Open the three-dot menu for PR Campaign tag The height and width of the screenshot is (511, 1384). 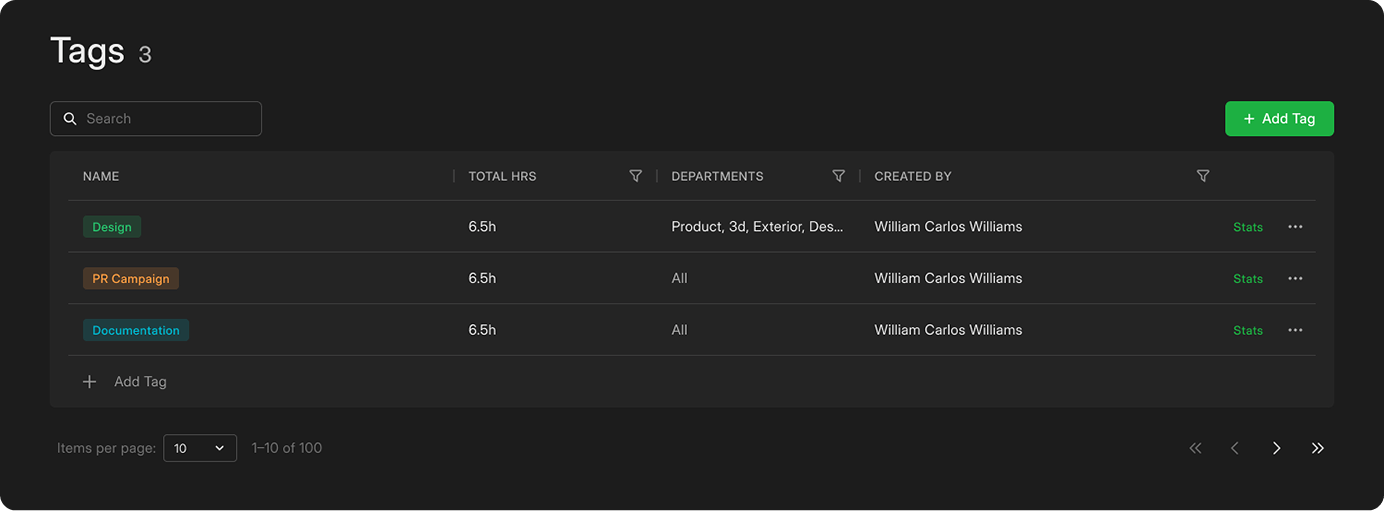[x=1295, y=279]
